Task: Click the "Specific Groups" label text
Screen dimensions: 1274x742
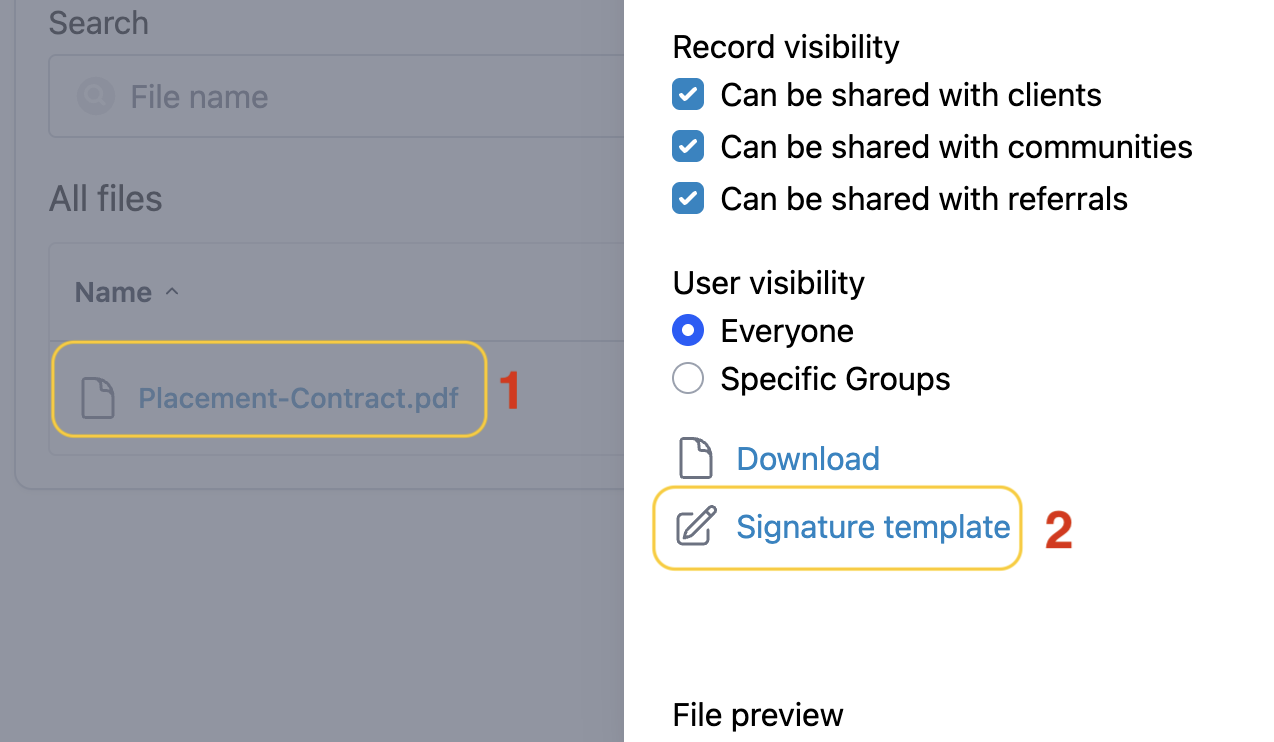Action: (835, 379)
